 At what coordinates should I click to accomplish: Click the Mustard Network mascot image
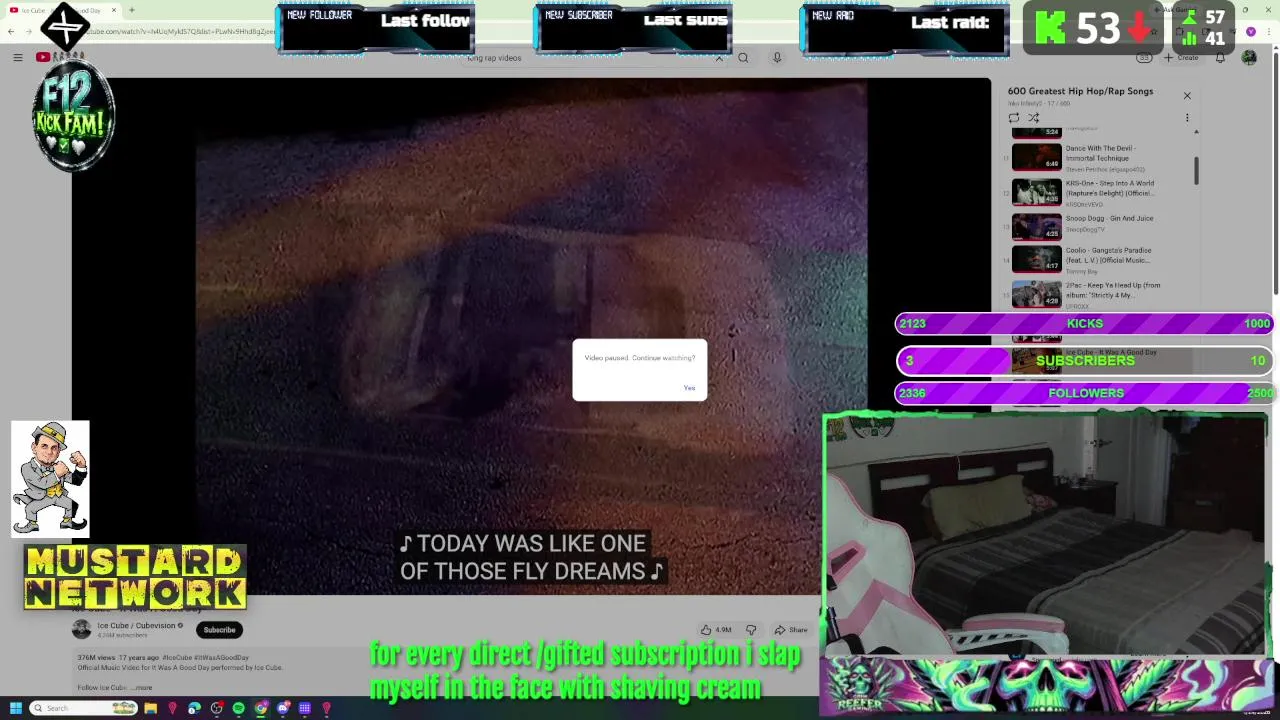pos(50,479)
